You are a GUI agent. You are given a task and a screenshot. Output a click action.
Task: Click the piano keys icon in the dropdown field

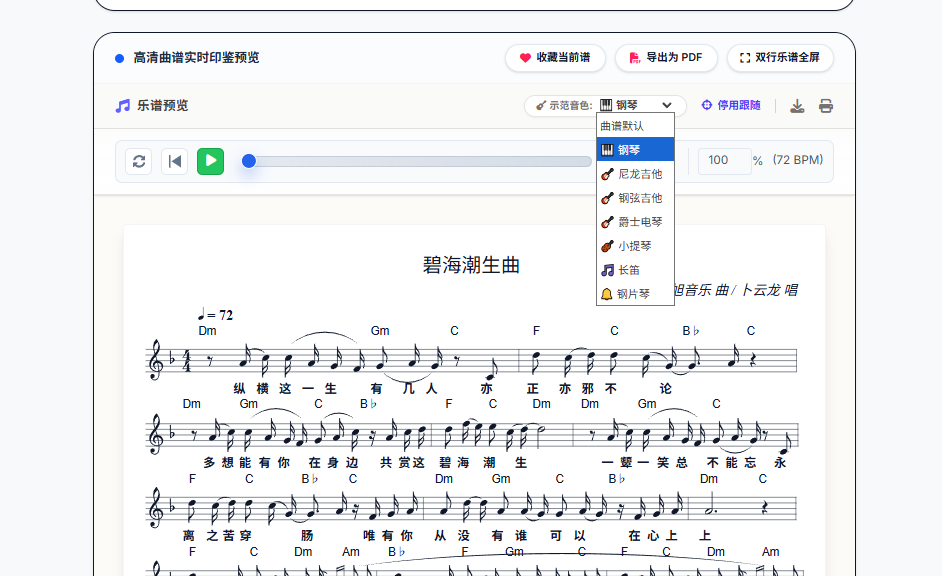[606, 105]
